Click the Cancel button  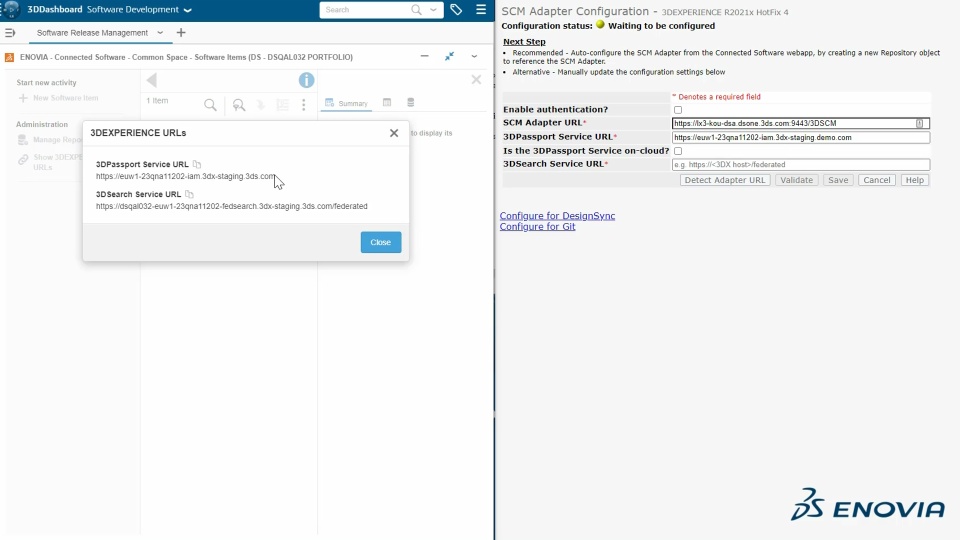click(877, 180)
